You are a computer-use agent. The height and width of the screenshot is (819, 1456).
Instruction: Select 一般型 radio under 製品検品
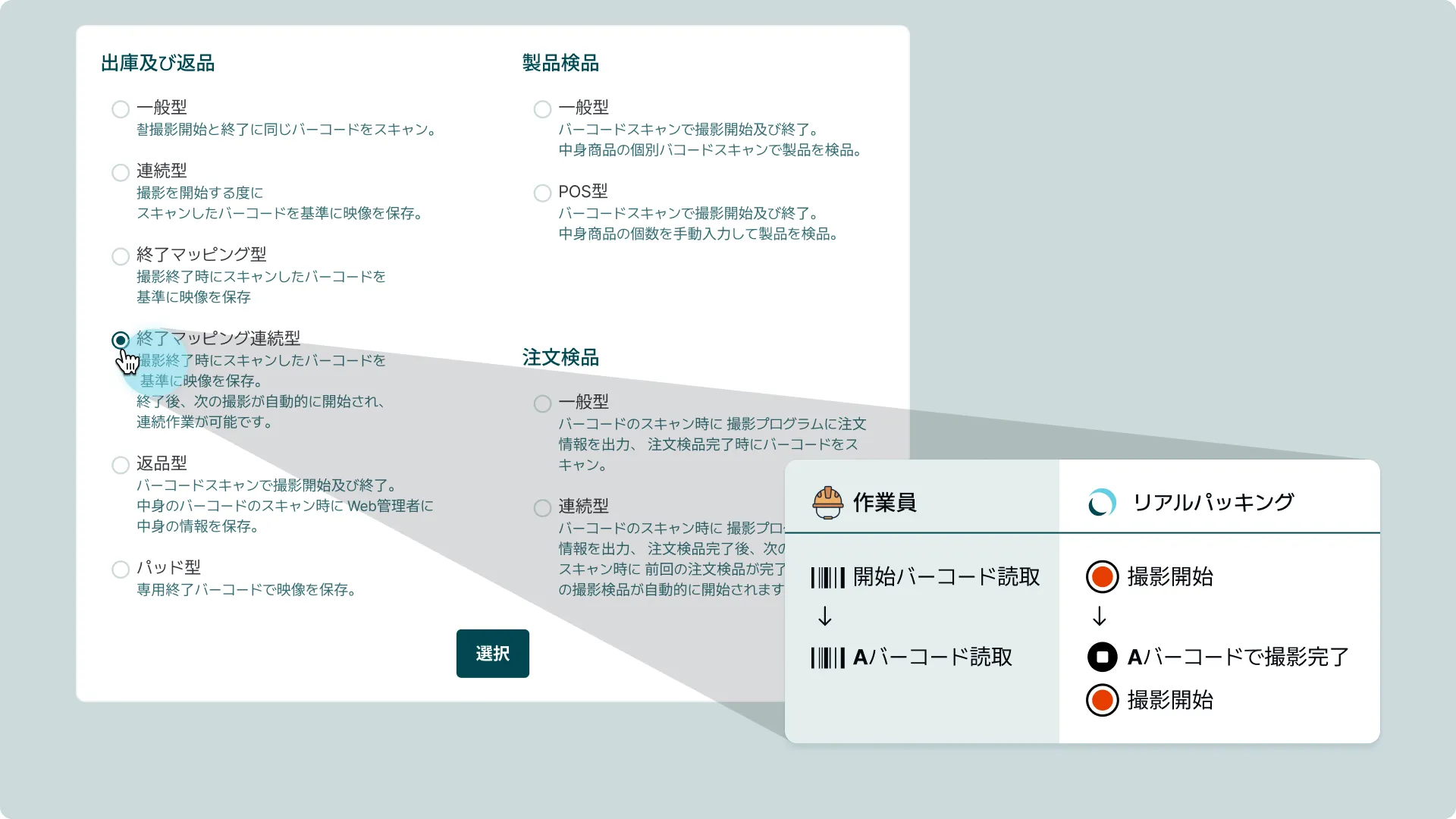(542, 109)
